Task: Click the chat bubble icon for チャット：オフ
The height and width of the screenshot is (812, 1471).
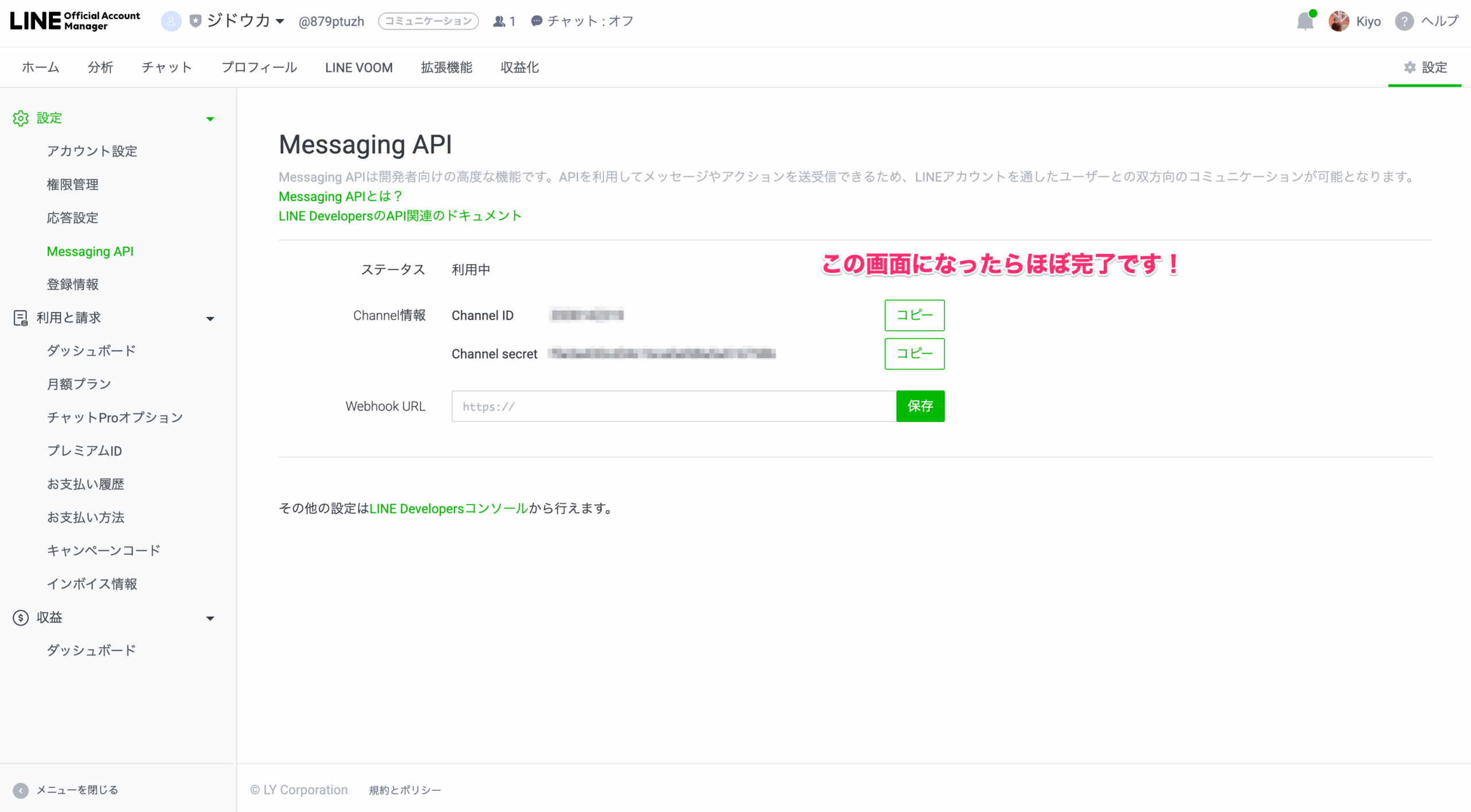Action: click(x=536, y=21)
